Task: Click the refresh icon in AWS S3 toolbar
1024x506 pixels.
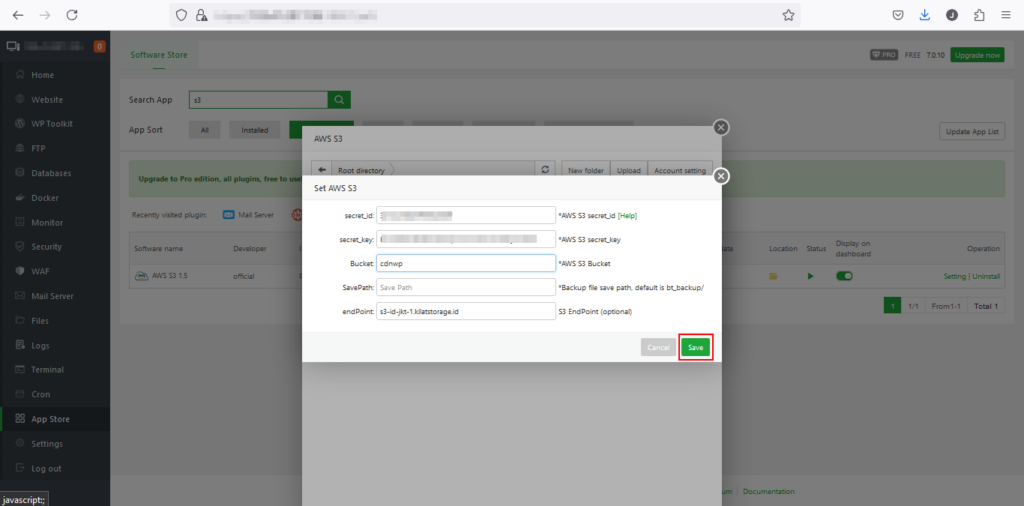Action: click(x=545, y=170)
